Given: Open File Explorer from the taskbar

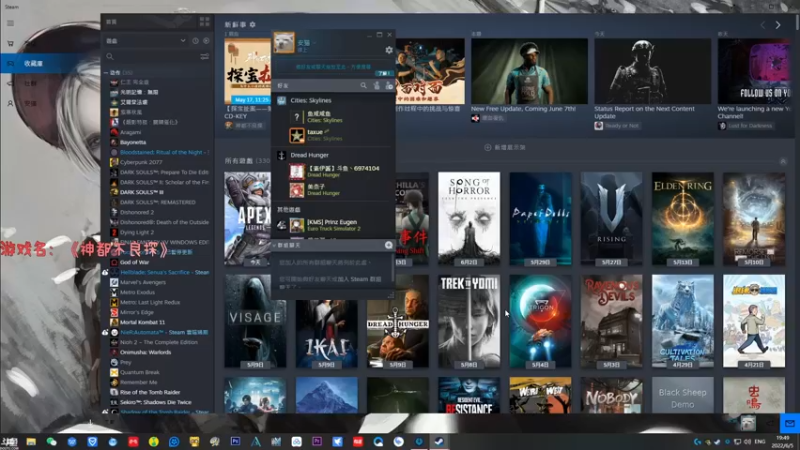Looking at the screenshot, I should [x=31, y=441].
